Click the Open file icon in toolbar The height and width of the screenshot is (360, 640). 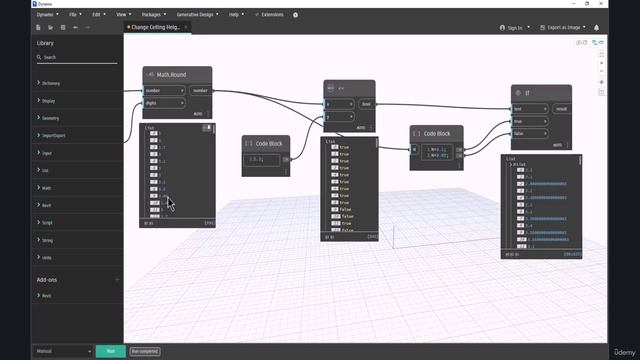click(51, 27)
